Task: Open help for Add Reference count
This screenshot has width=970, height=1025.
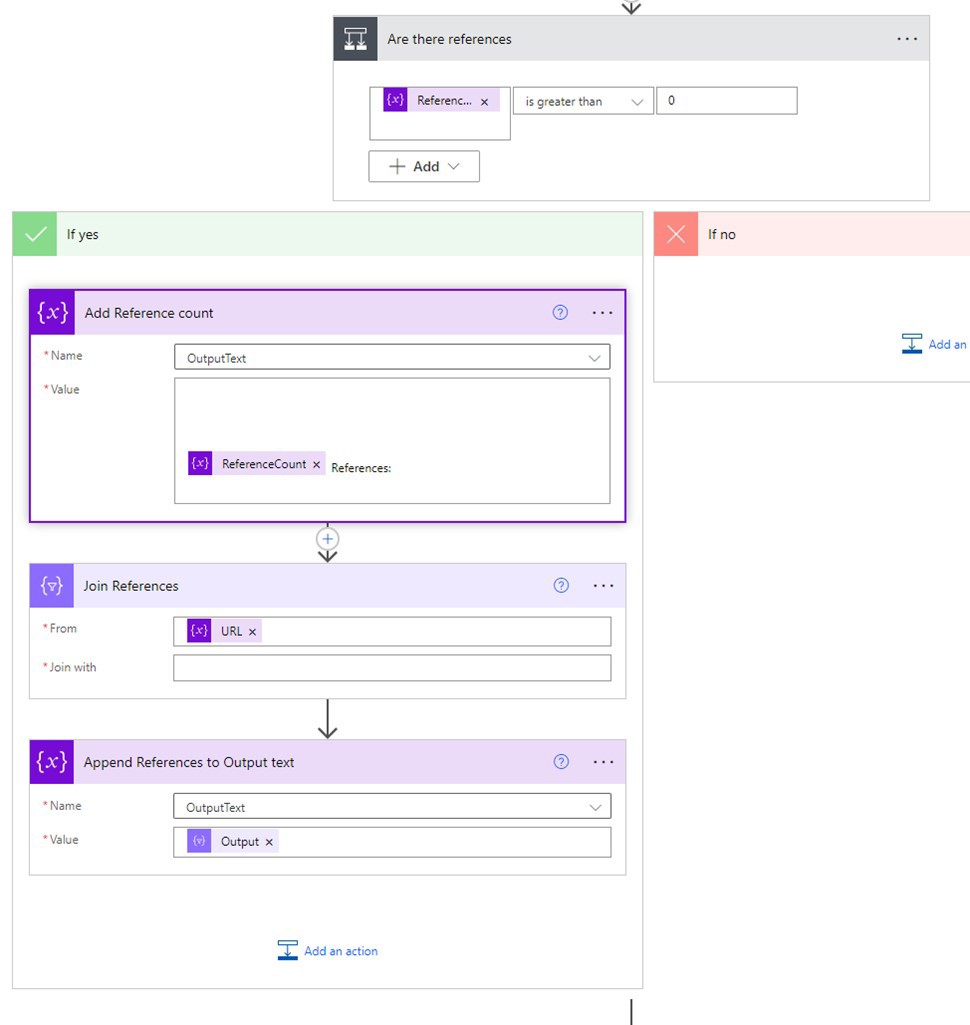Action: [x=560, y=313]
